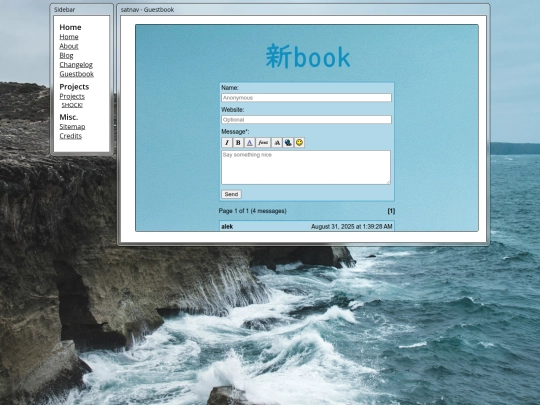This screenshot has width=540, height=405.
Task: Click the alek message author name
Action: pos(227,227)
